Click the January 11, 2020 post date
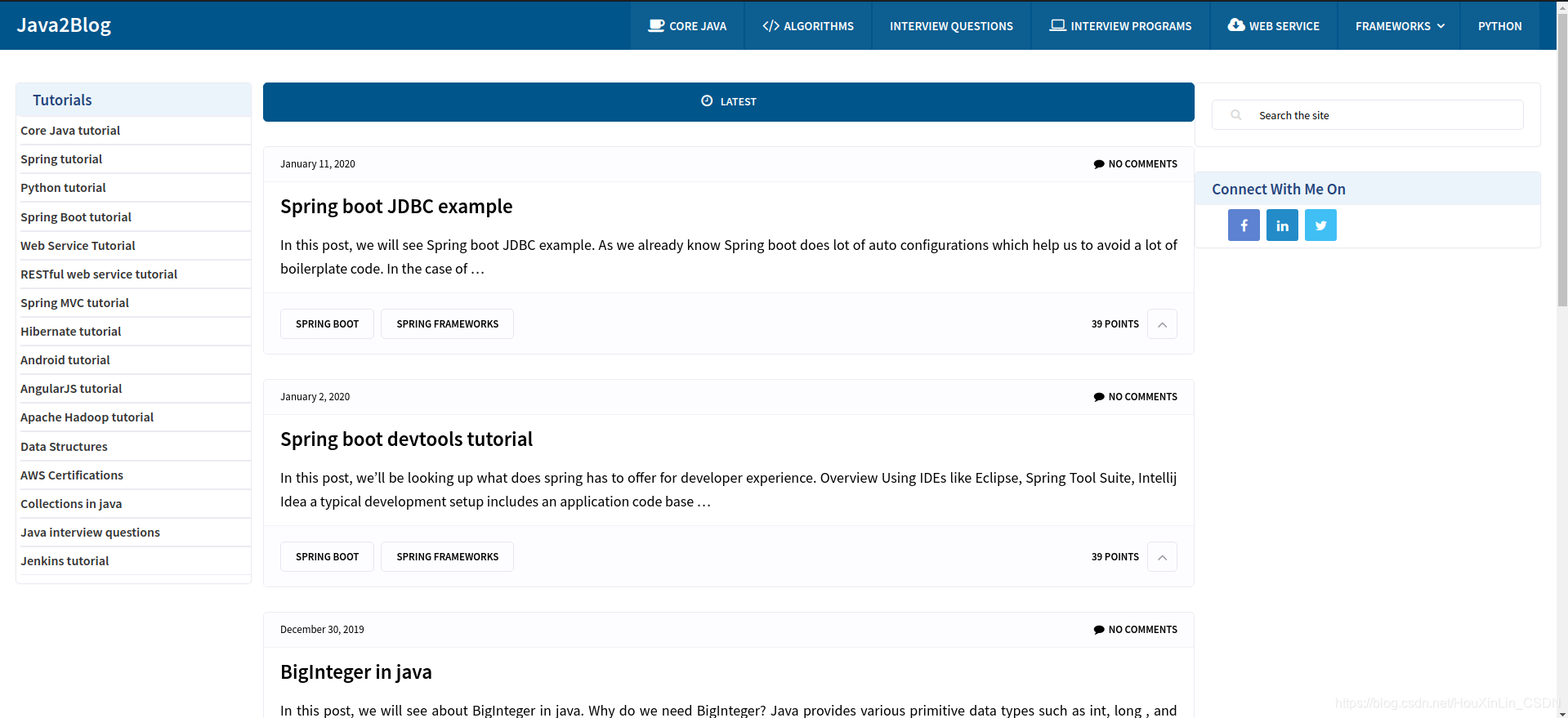The width and height of the screenshot is (1568, 718). coord(317,164)
